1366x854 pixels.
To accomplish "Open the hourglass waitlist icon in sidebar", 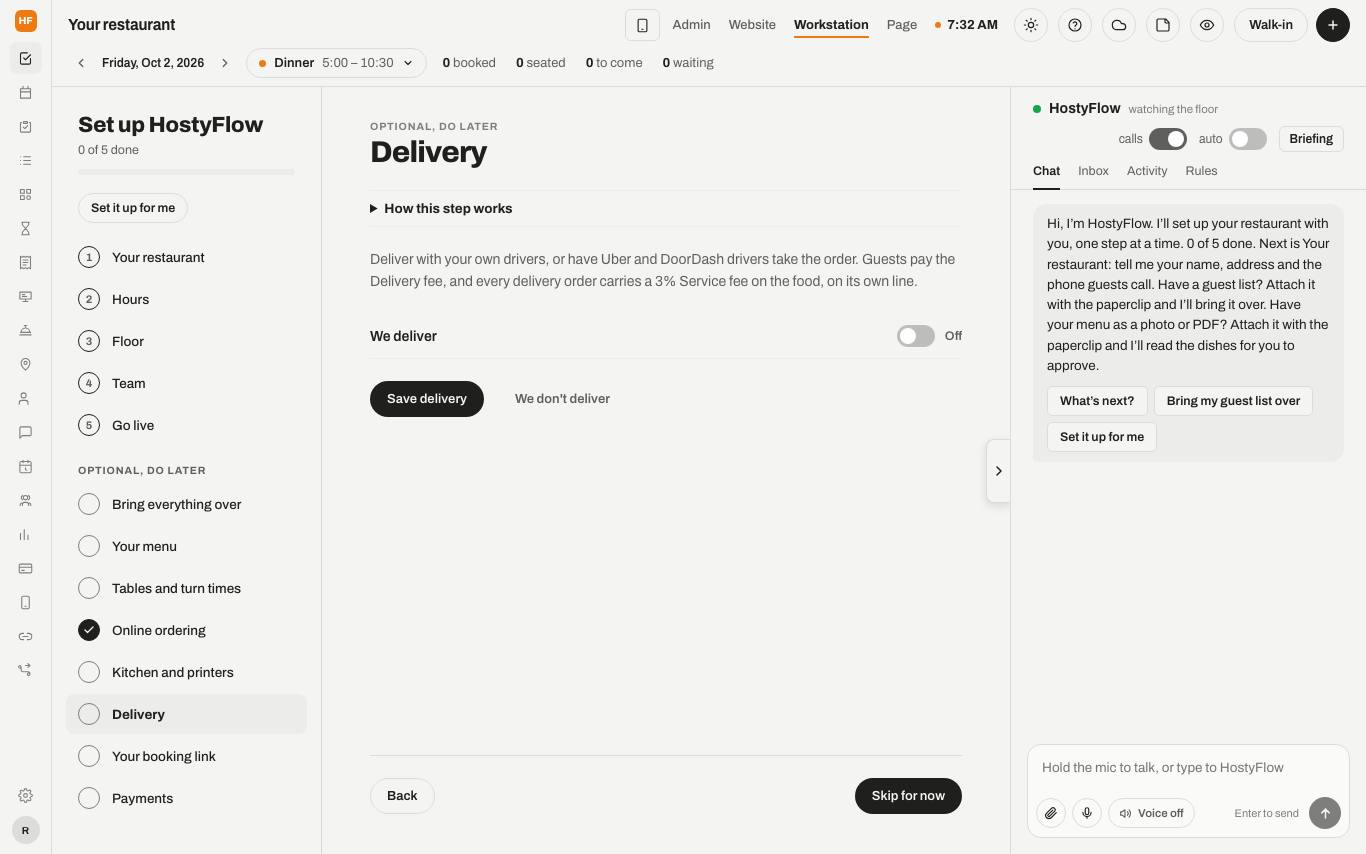I will point(25,229).
